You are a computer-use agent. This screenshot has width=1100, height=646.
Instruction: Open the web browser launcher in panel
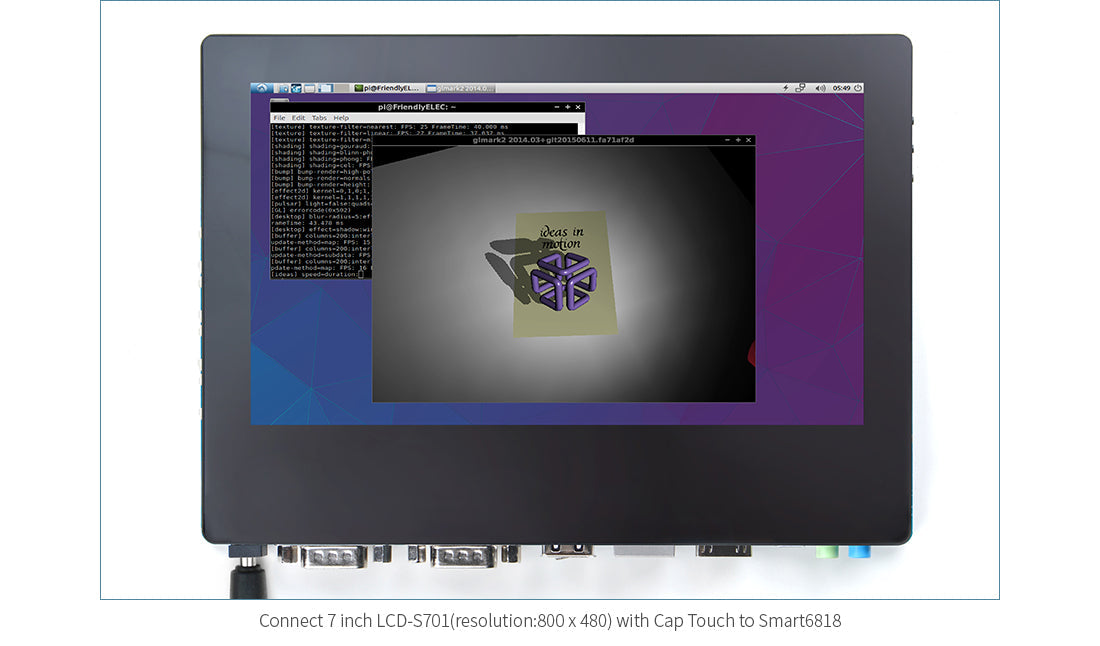coord(296,88)
